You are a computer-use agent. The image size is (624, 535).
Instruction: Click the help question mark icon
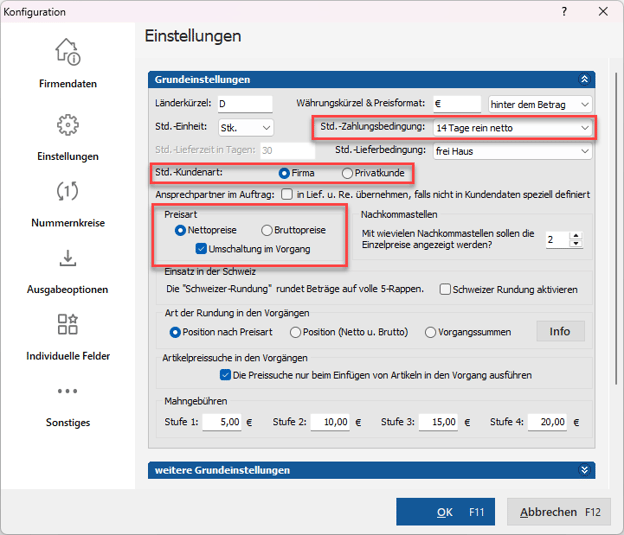[564, 12]
